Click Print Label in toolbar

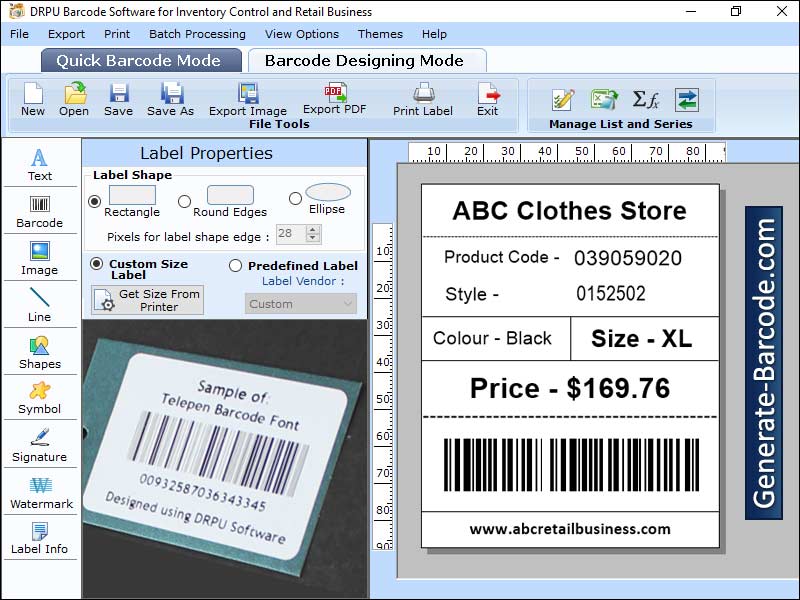coord(423,99)
